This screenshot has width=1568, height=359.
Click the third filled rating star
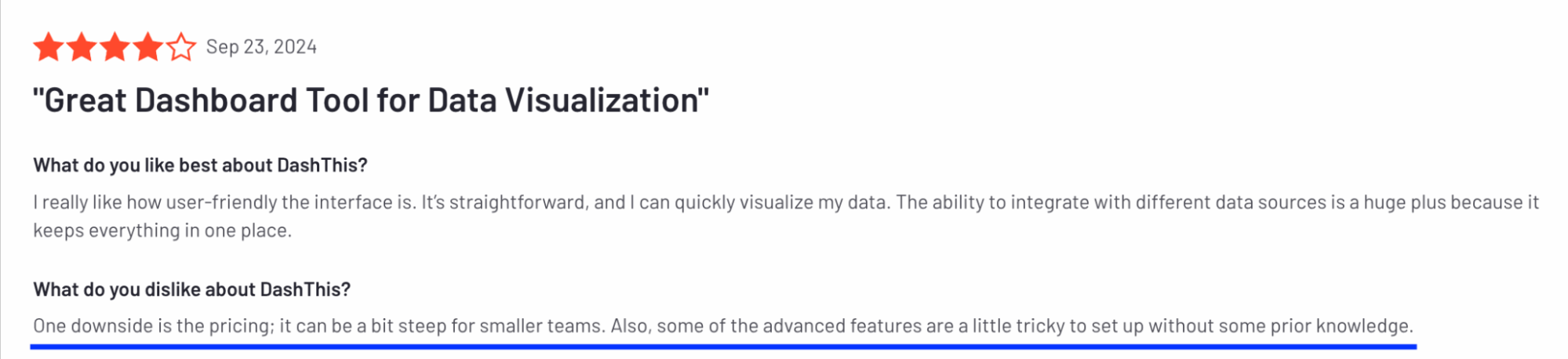115,48
